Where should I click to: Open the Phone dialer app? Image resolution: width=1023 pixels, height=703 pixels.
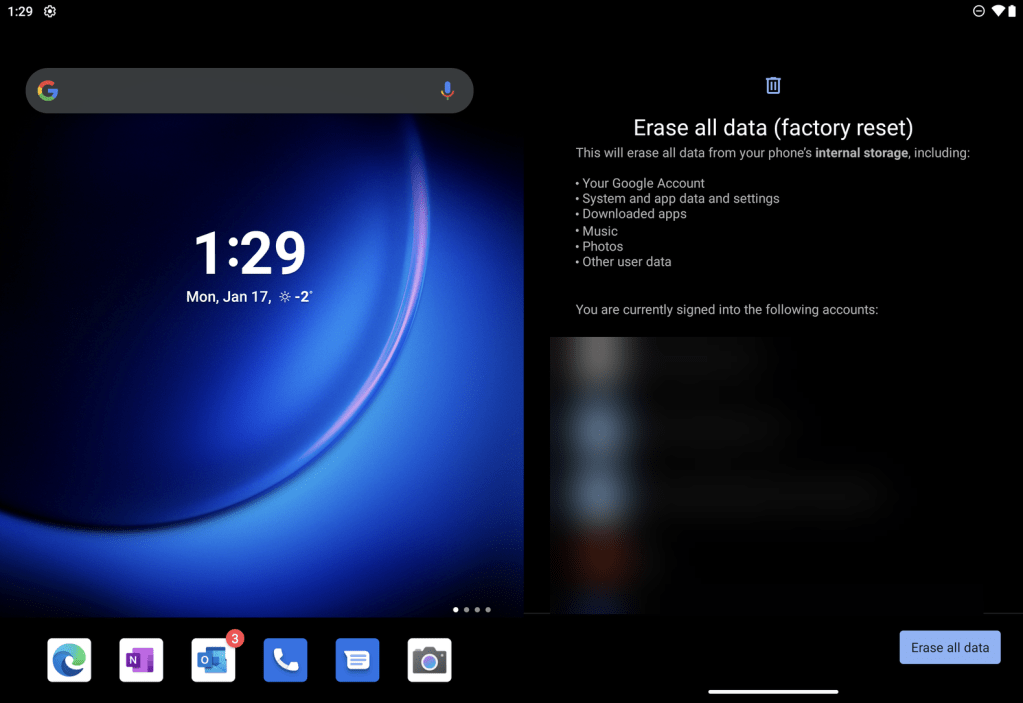click(x=285, y=660)
